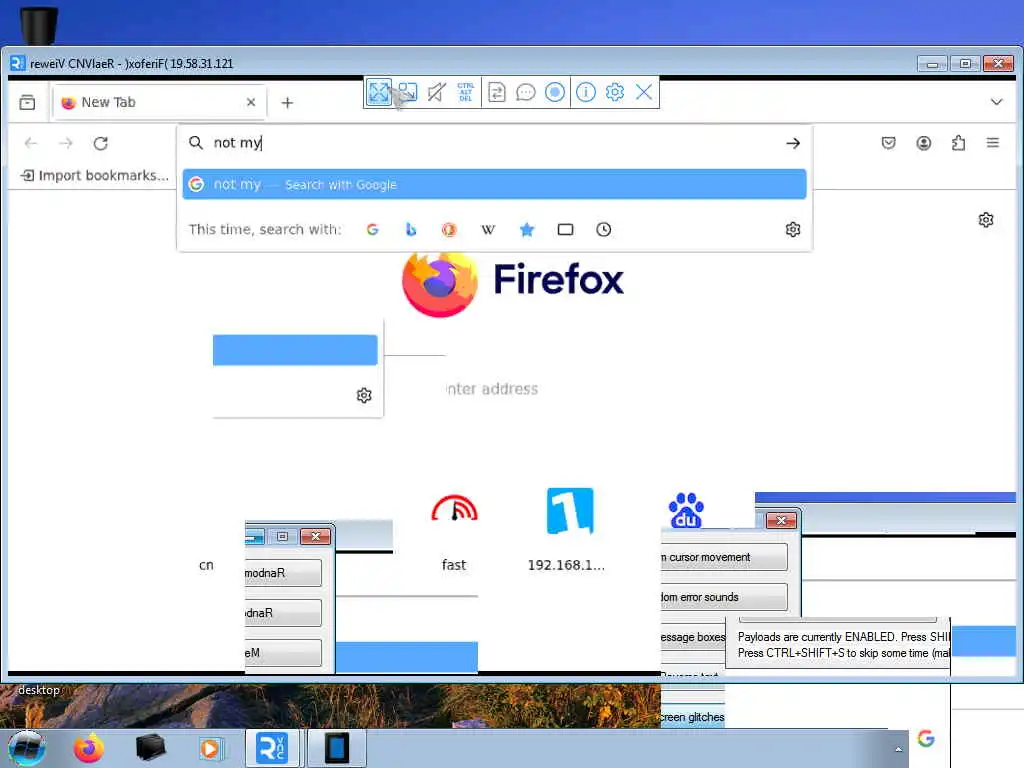Click the 'cursor movement' payload button

click(x=724, y=557)
